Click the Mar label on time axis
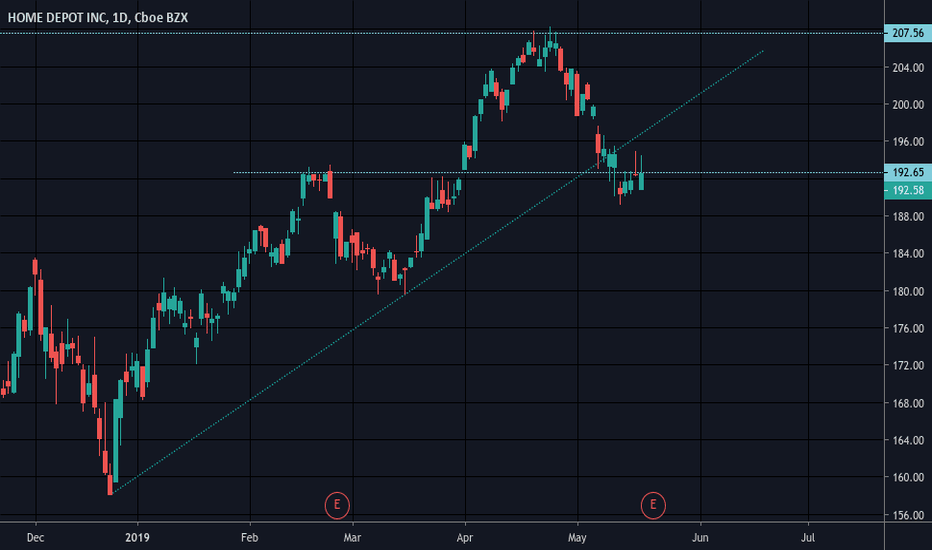Screen dimensions: 932x550 click(x=352, y=538)
